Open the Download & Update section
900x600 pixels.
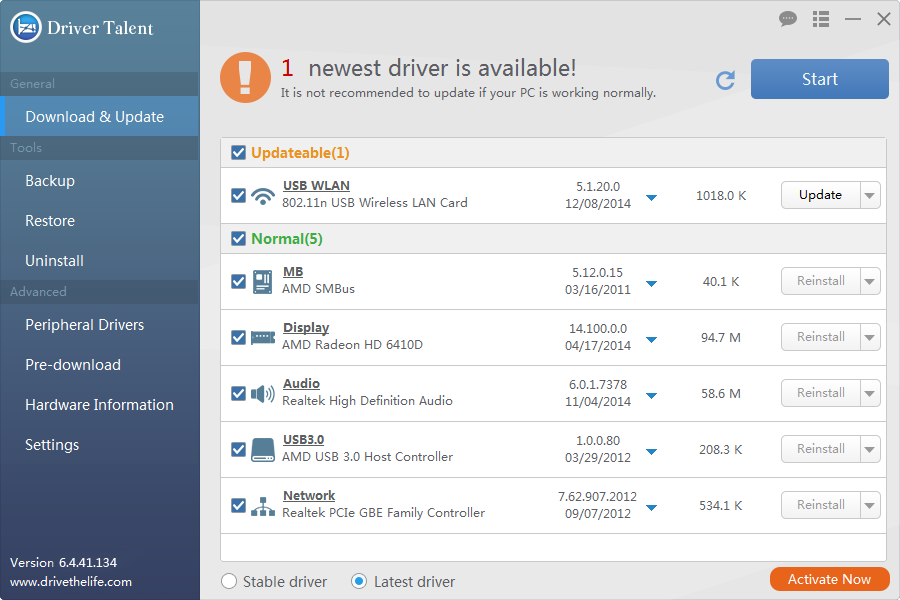click(100, 117)
